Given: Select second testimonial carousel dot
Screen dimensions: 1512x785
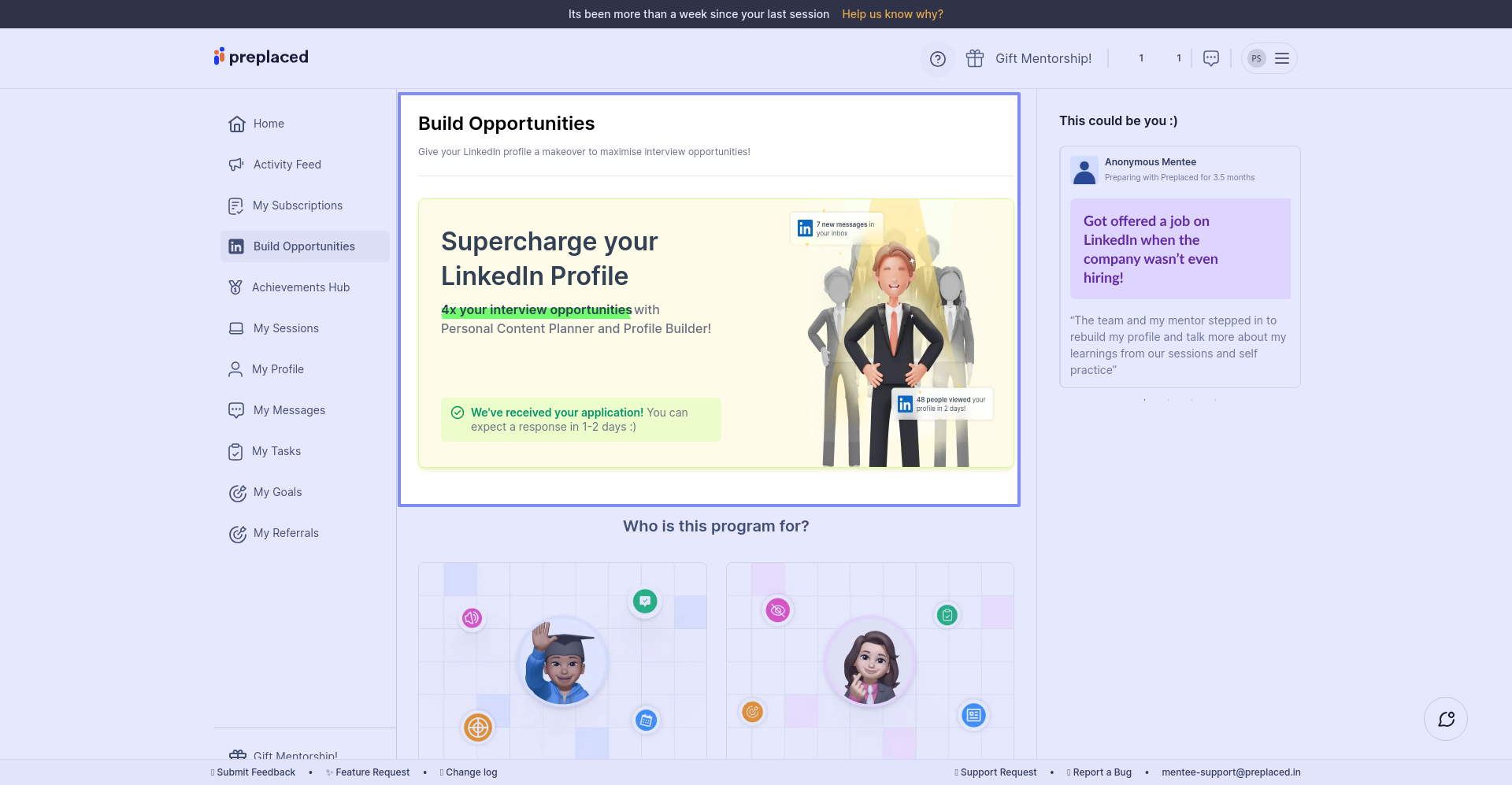Looking at the screenshot, I should coord(1168,400).
